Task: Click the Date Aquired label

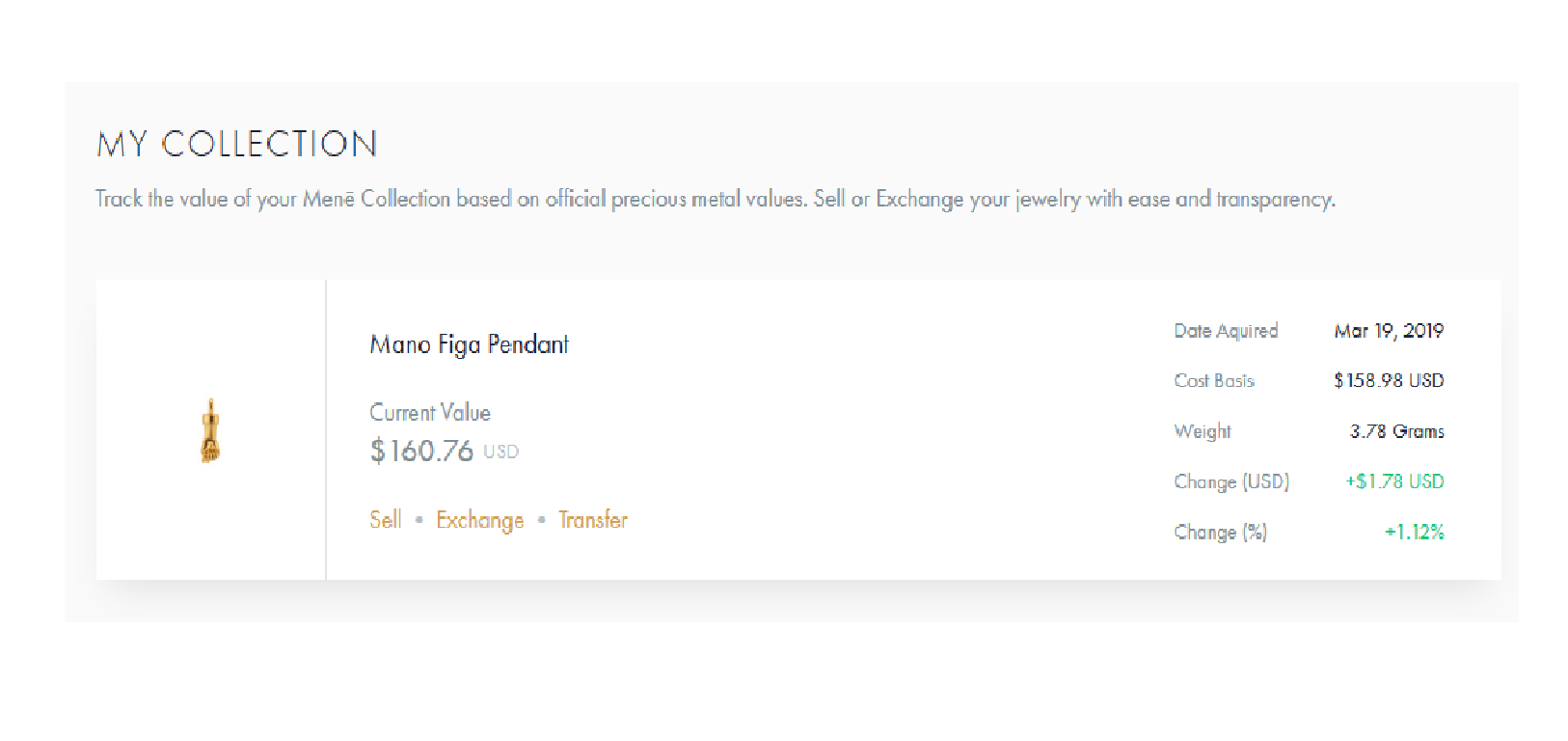Action: (1226, 331)
